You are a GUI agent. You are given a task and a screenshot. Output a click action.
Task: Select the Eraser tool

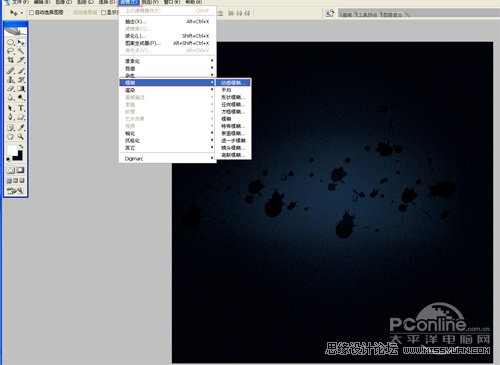[x=11, y=89]
